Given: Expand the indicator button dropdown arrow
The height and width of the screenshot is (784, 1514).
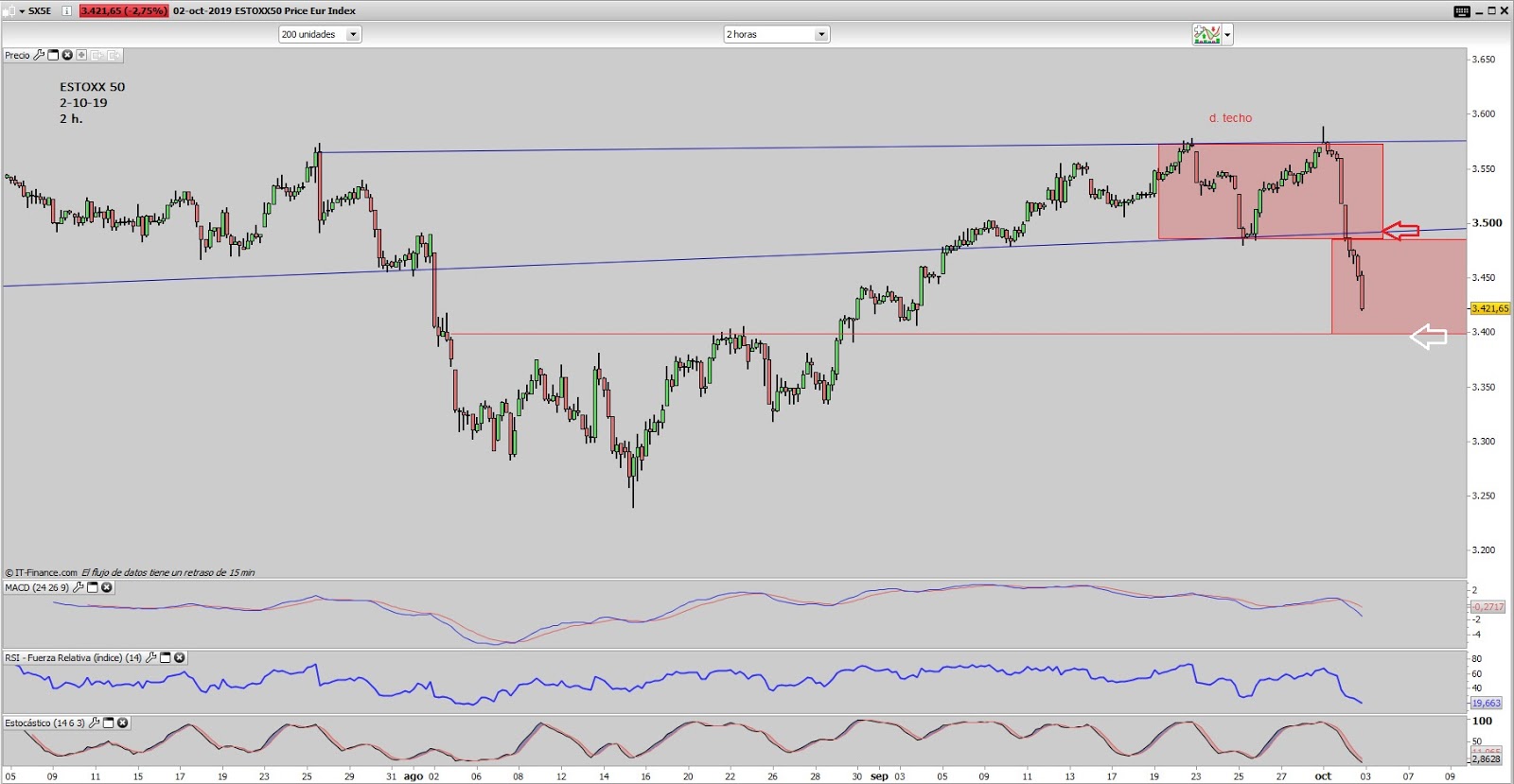Looking at the screenshot, I should click(x=1227, y=35).
